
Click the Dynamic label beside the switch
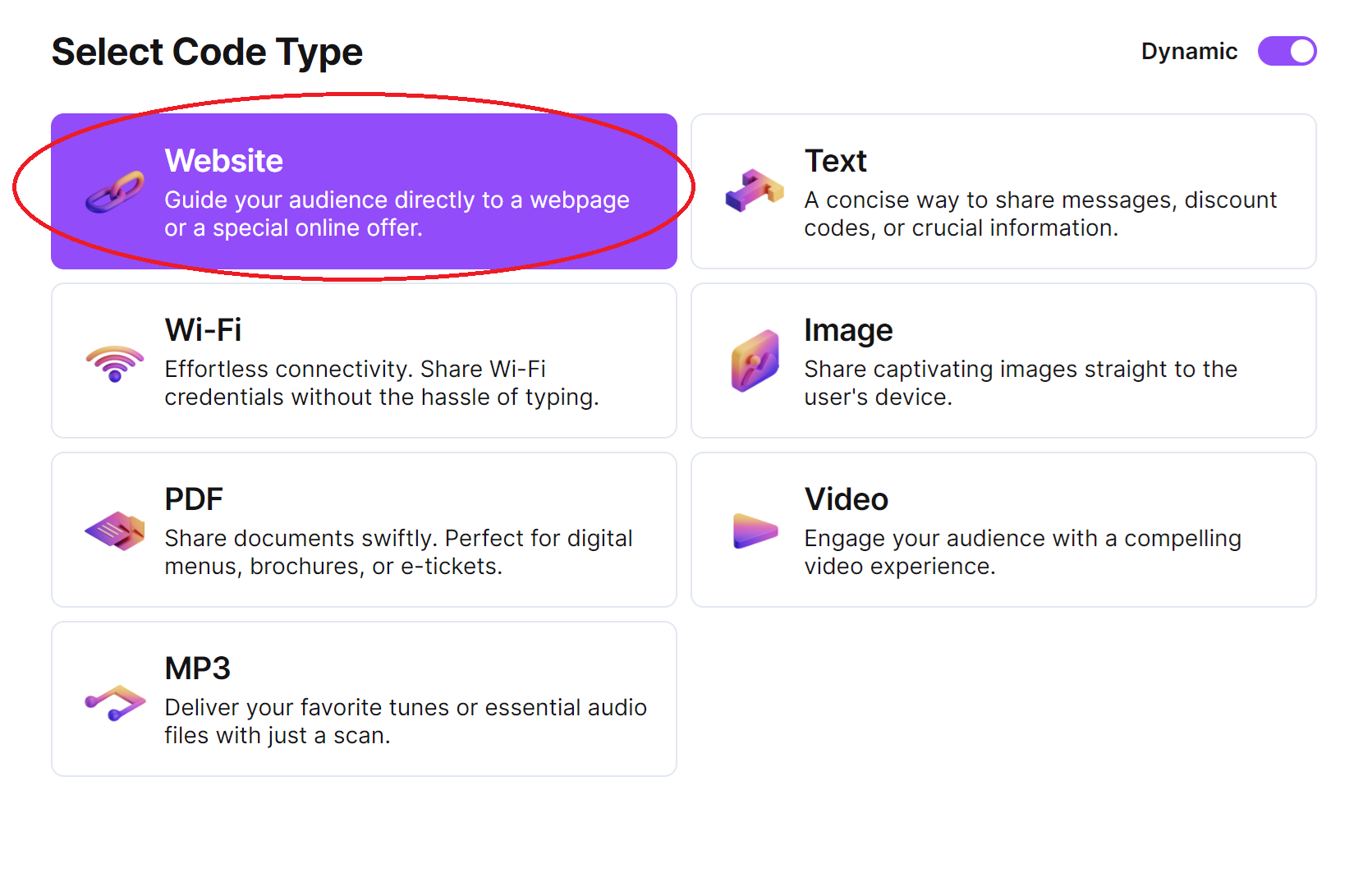pos(1188,52)
